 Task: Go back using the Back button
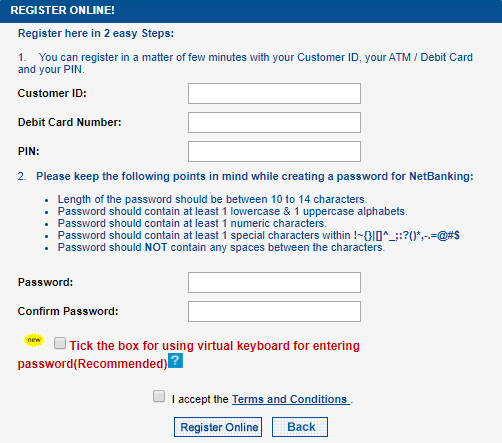coord(300,427)
